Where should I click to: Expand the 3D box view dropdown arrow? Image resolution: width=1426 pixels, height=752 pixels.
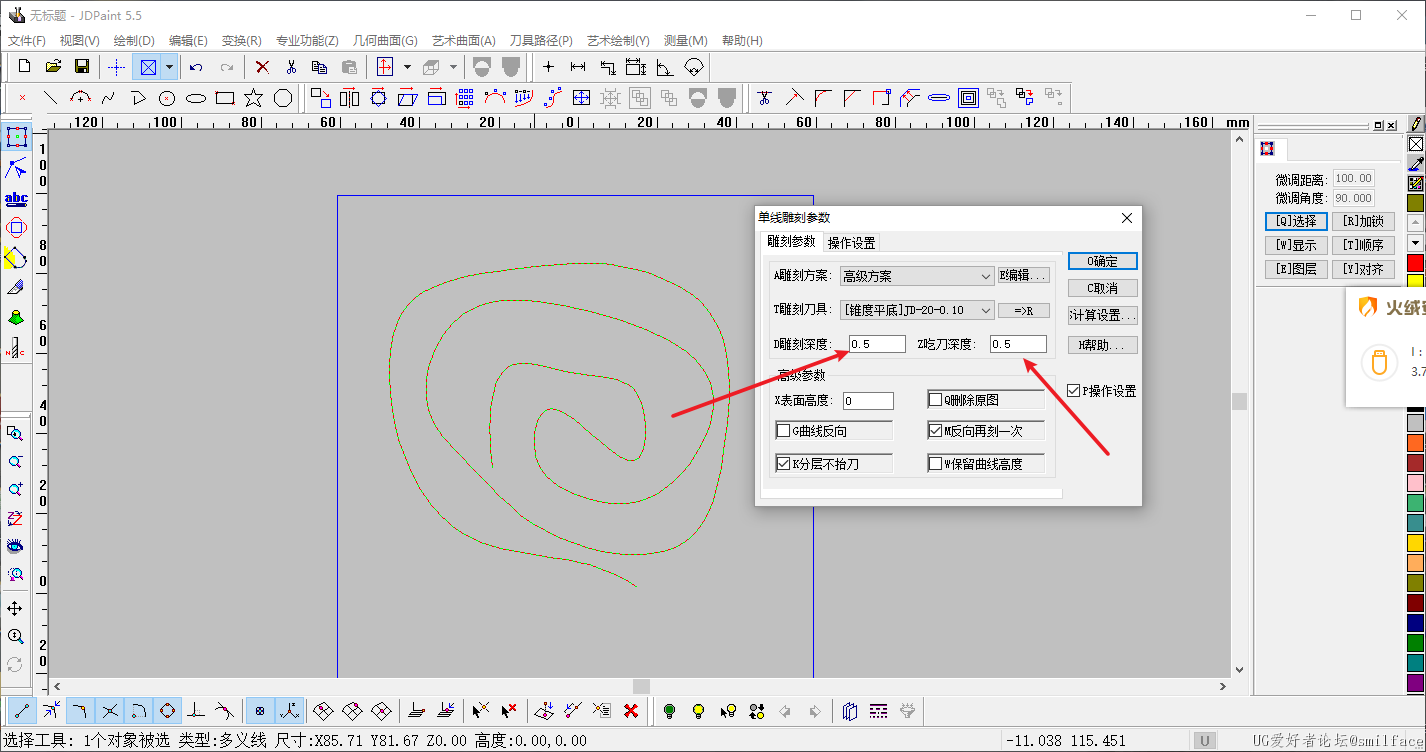point(454,67)
